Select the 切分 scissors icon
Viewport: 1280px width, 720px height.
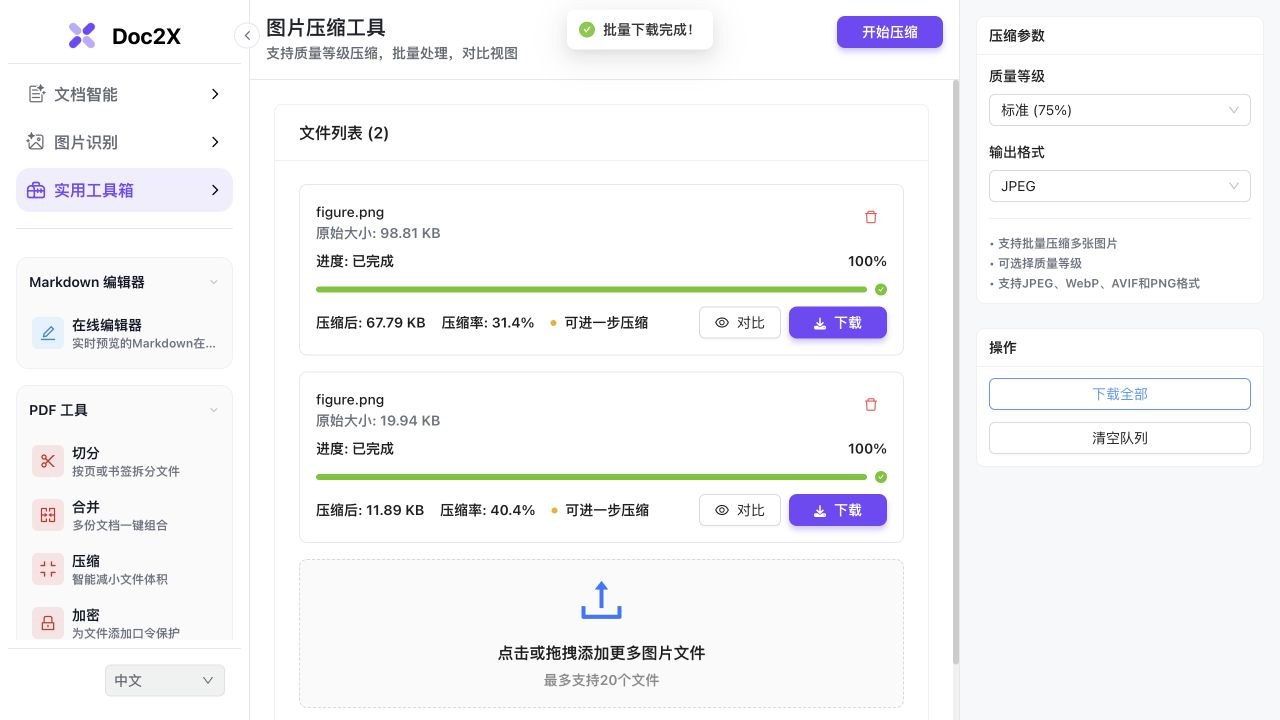click(x=48, y=461)
